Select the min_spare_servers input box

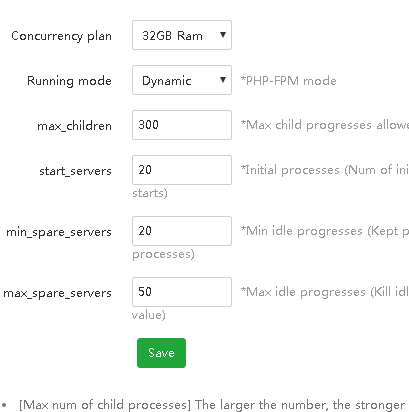(x=182, y=231)
